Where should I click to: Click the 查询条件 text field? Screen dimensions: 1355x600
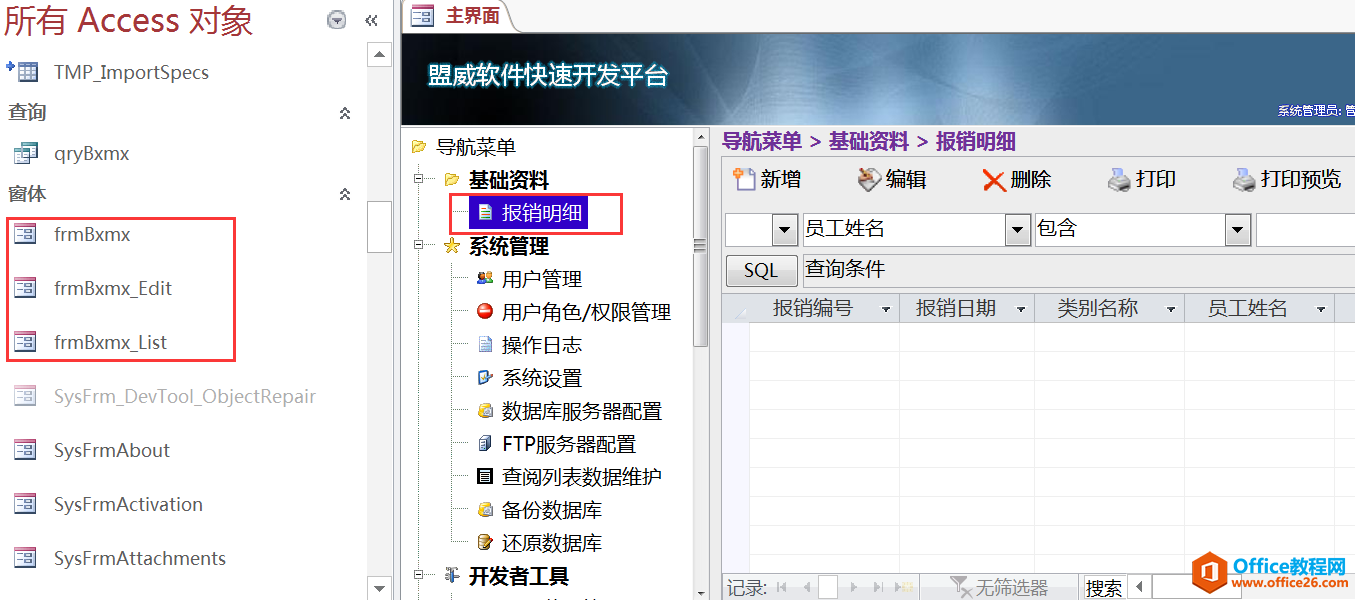(1078, 271)
